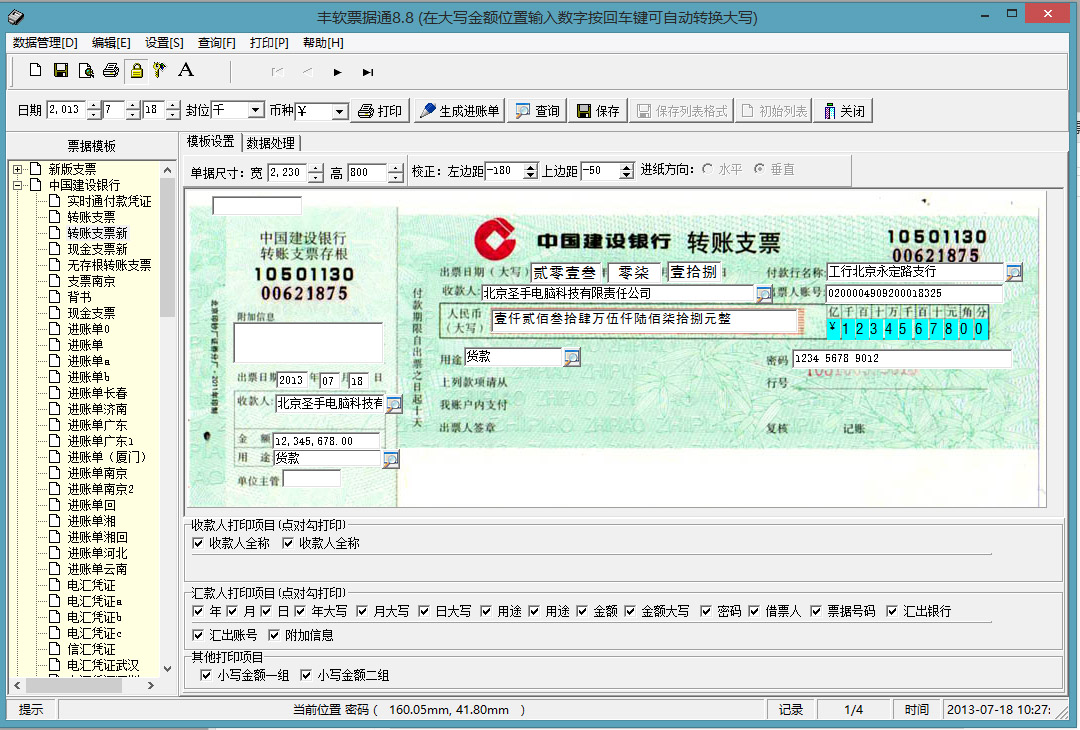Expand the 新版支票 tree node
Image resolution: width=1080 pixels, height=730 pixels.
(17, 169)
